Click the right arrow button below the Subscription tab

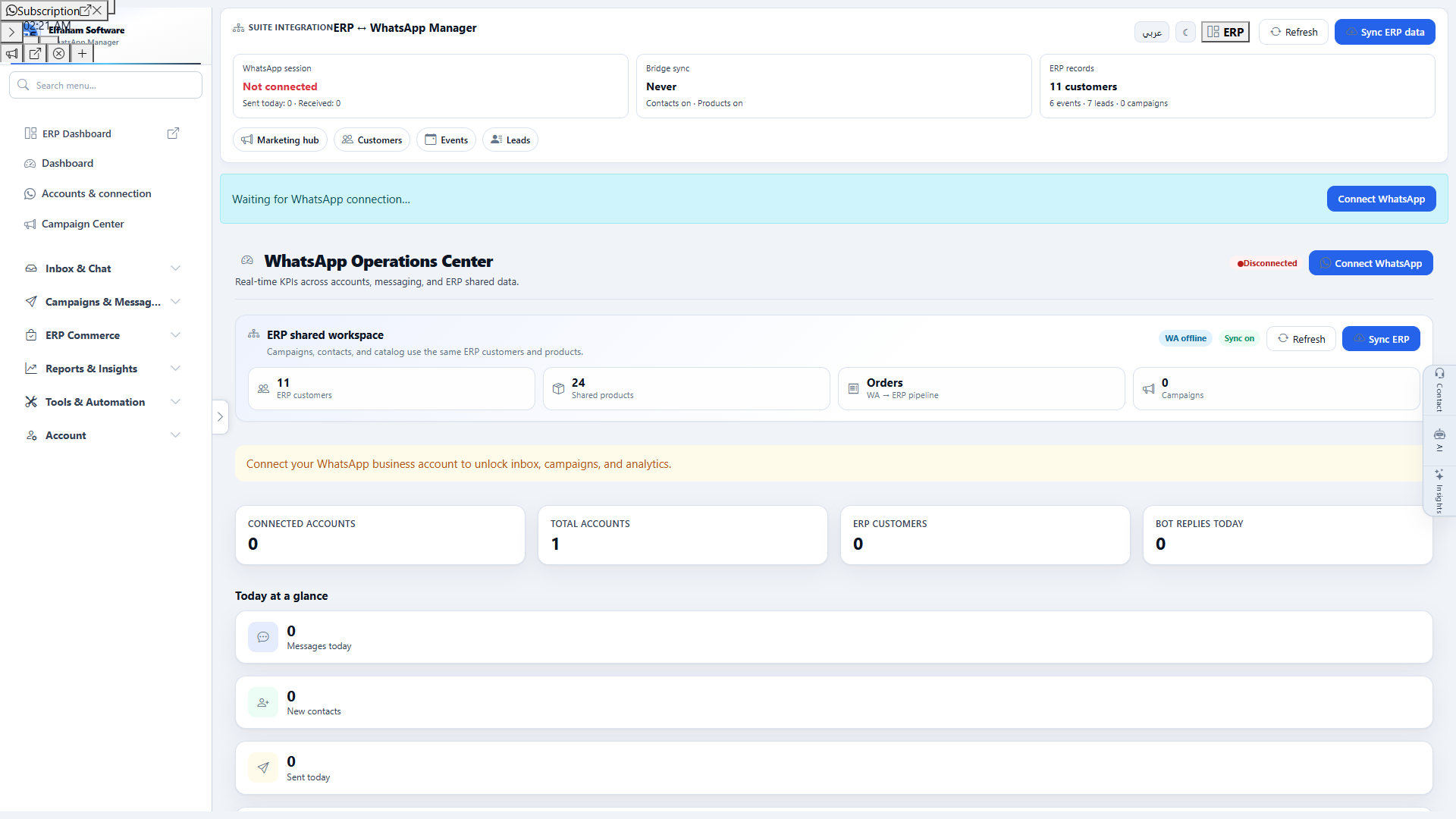12,32
